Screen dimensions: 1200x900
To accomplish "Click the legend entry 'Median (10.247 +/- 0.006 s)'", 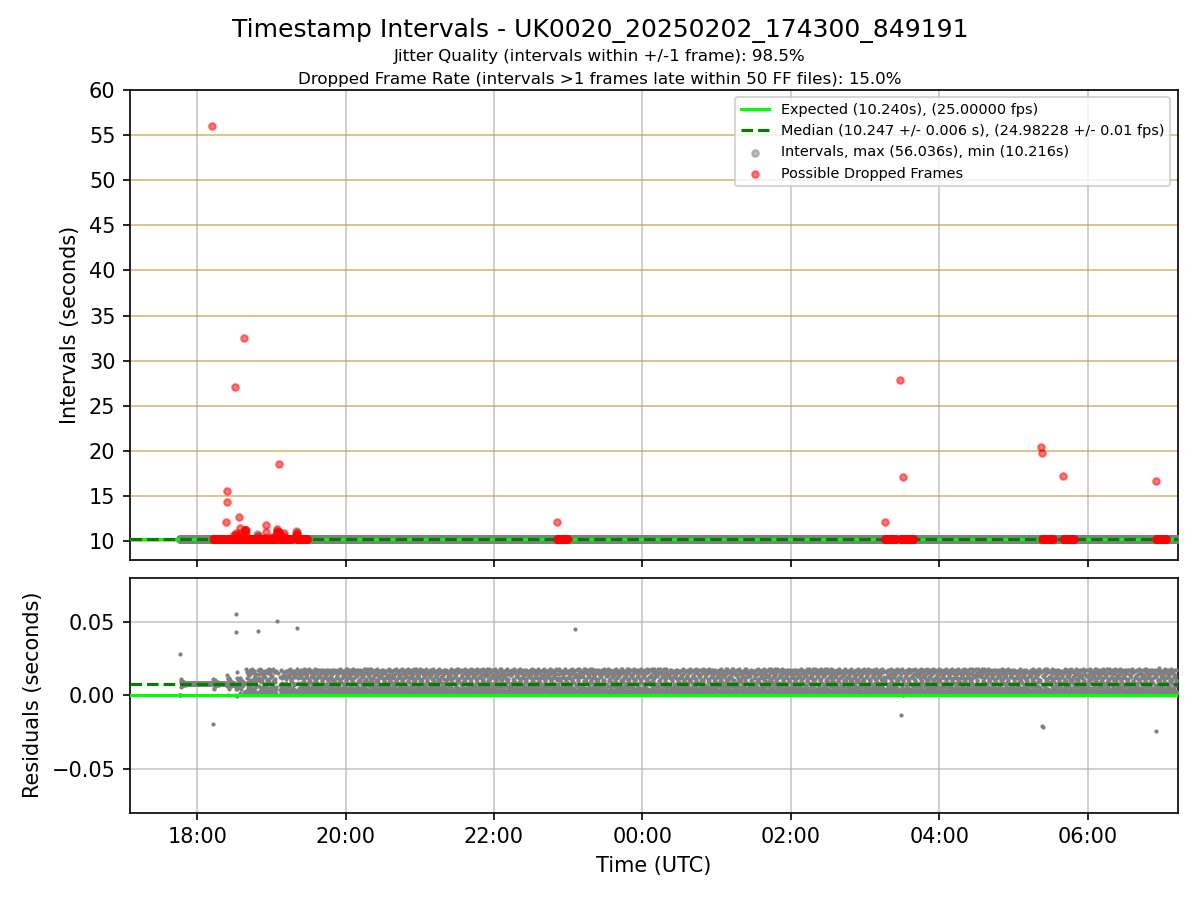I will coord(972,130).
